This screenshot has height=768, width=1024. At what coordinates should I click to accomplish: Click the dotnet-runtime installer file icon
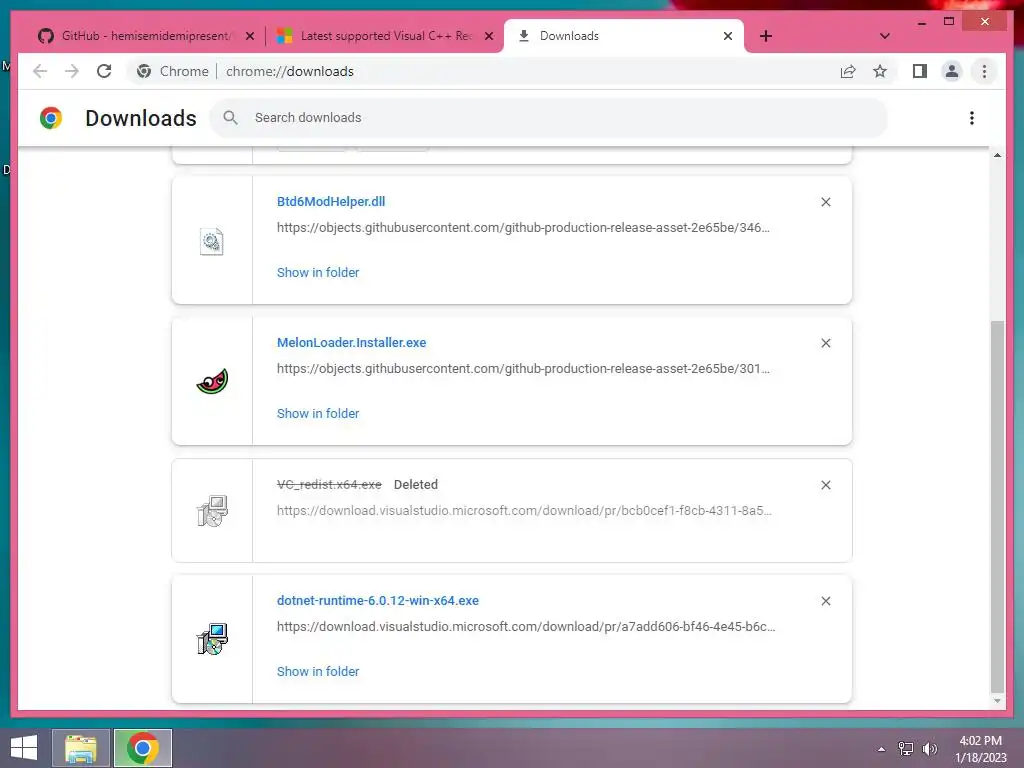212,639
